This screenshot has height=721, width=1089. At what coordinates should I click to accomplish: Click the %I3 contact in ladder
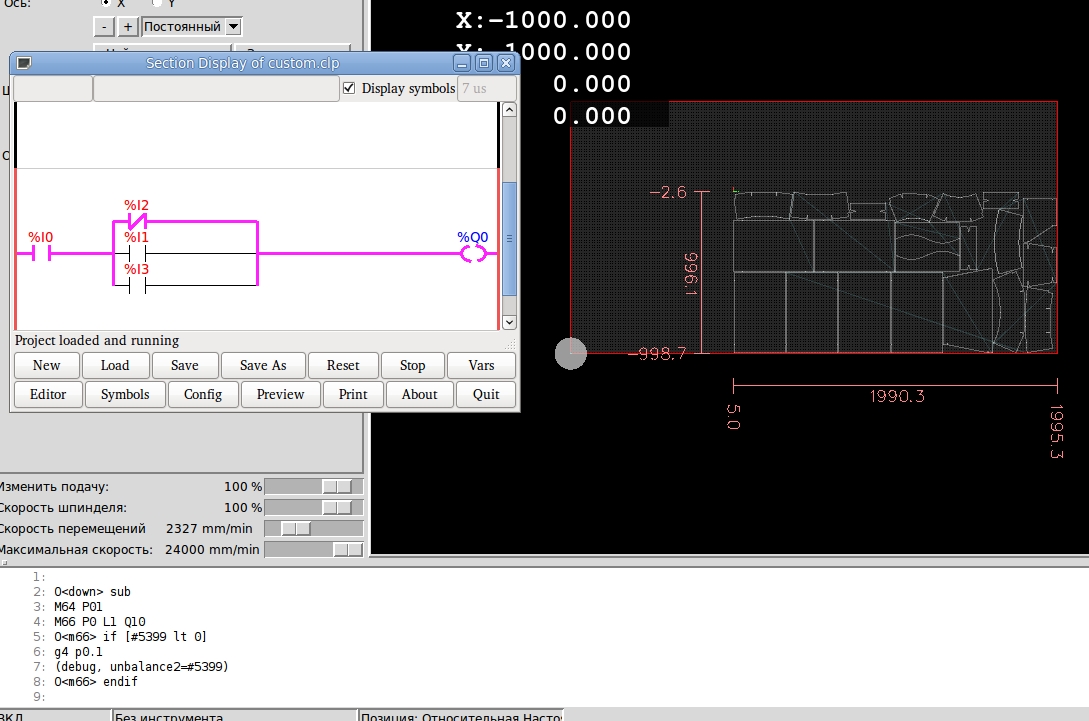[x=137, y=285]
